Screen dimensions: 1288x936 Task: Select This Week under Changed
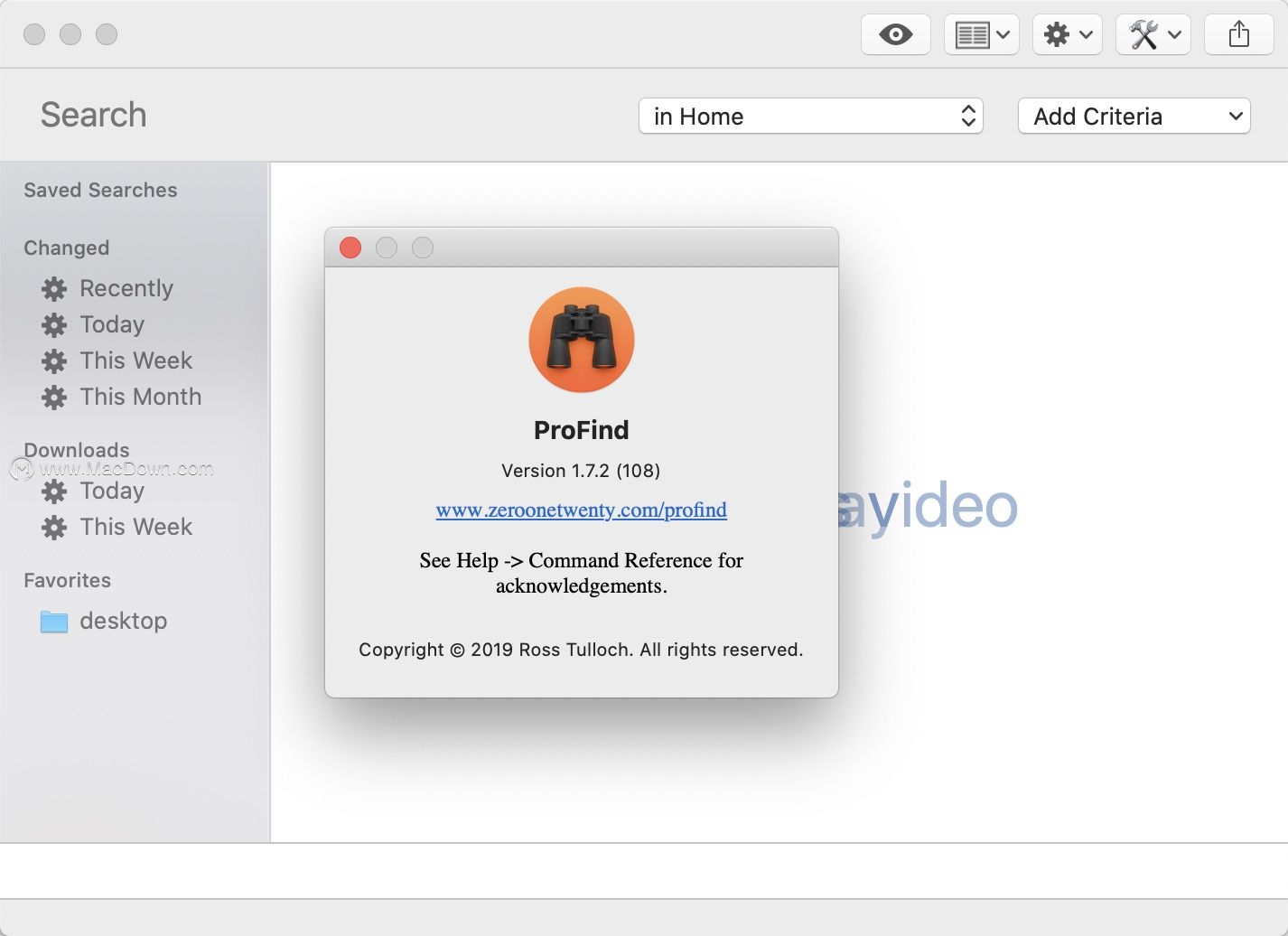[136, 360]
